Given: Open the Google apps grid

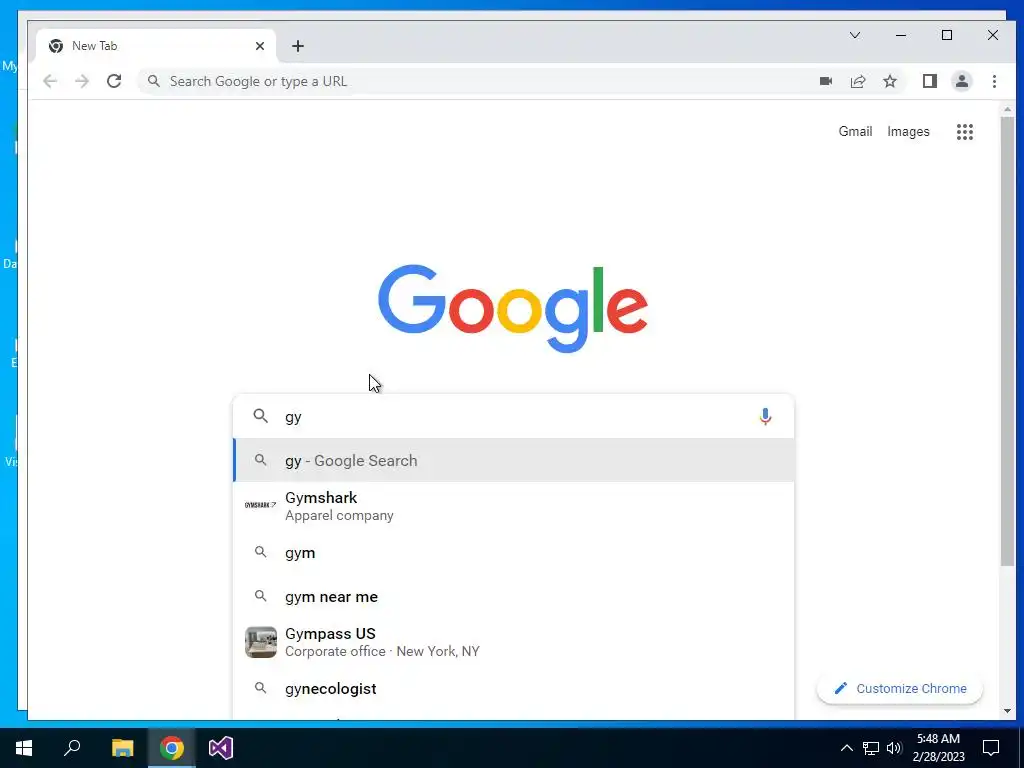Looking at the screenshot, I should [x=965, y=132].
